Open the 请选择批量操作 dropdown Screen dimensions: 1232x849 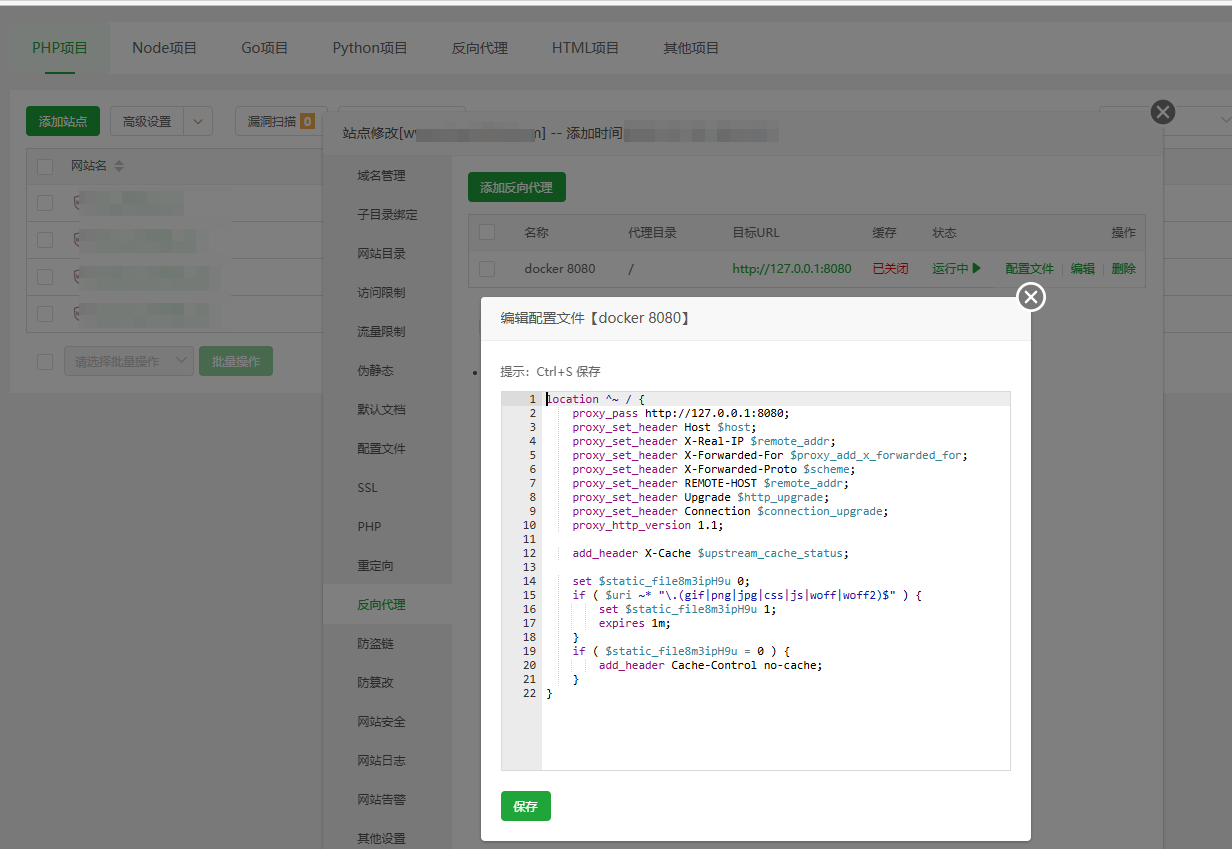click(129, 361)
